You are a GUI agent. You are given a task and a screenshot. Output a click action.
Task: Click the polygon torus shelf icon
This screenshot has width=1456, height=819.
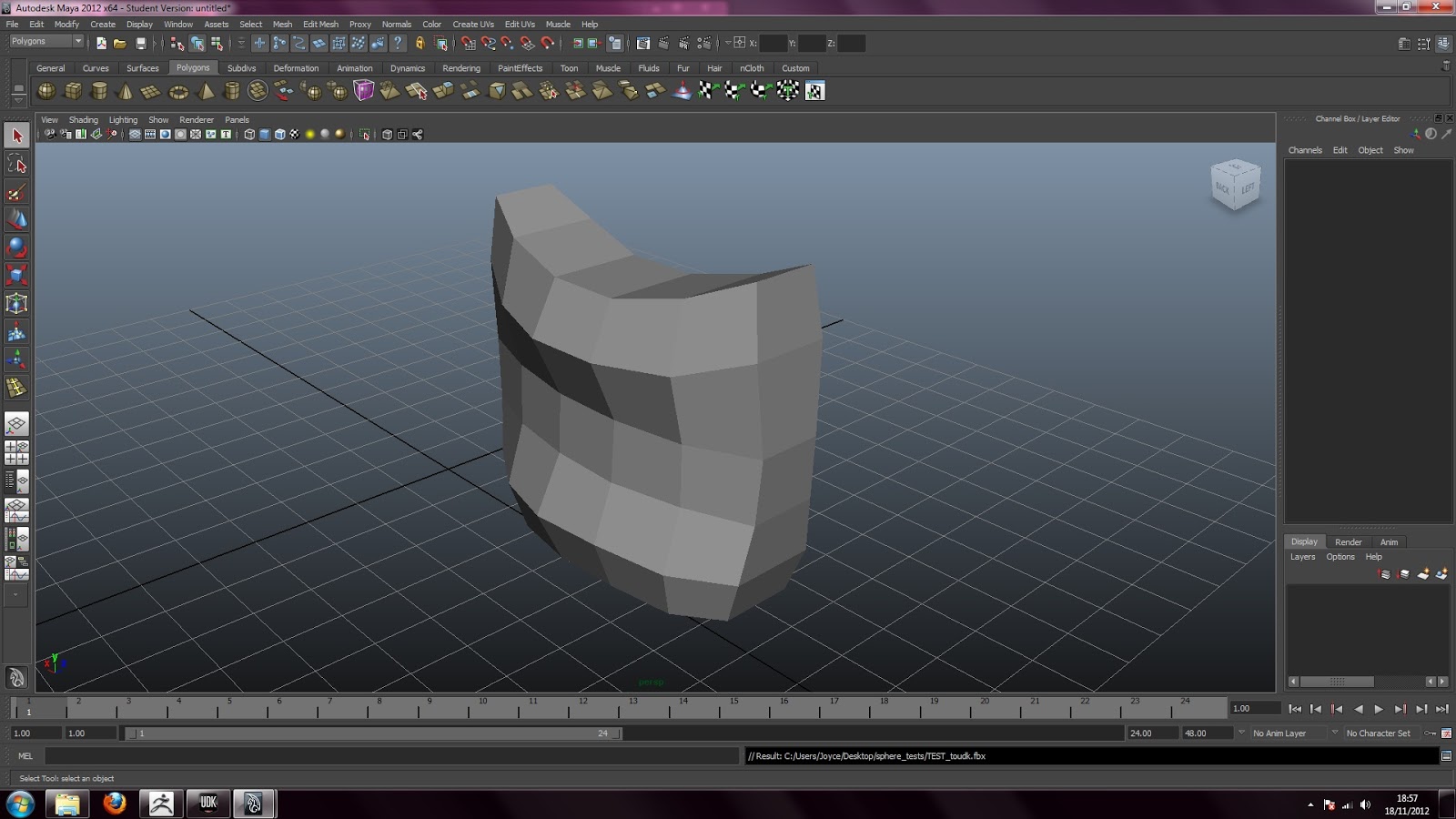[x=178, y=91]
